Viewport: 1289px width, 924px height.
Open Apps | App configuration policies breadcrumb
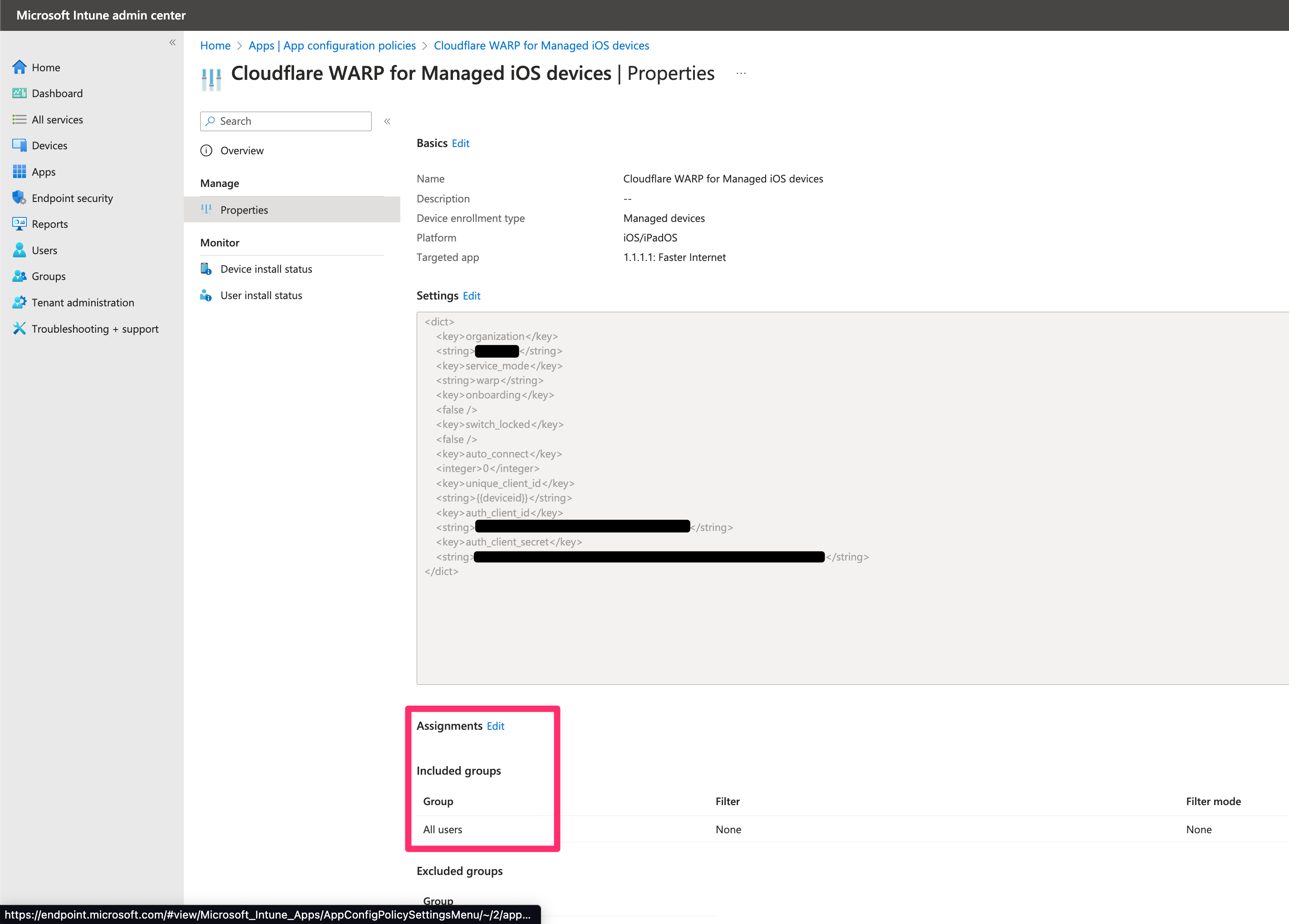coord(332,45)
